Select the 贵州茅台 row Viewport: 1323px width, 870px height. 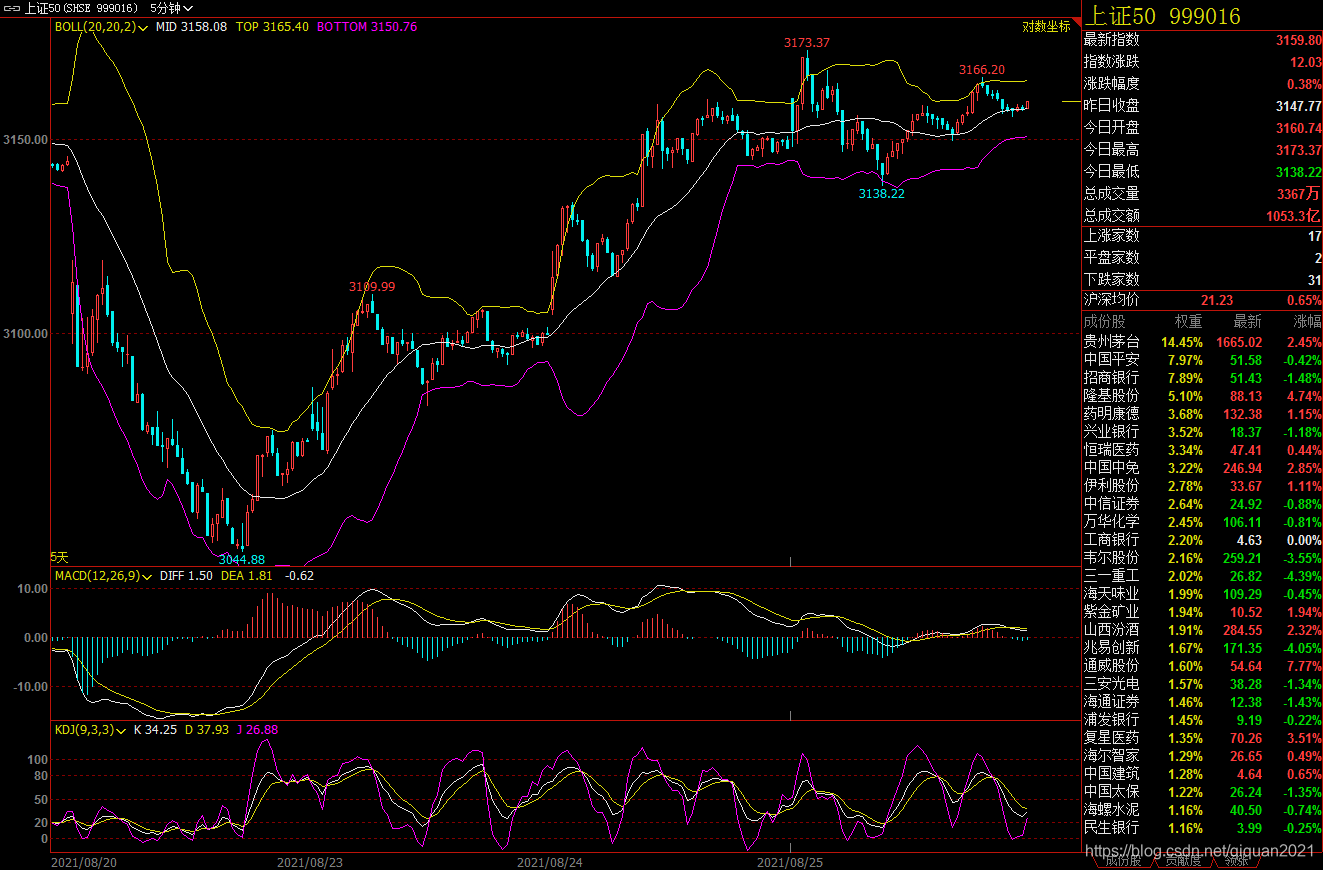pyautogui.click(x=1203, y=342)
